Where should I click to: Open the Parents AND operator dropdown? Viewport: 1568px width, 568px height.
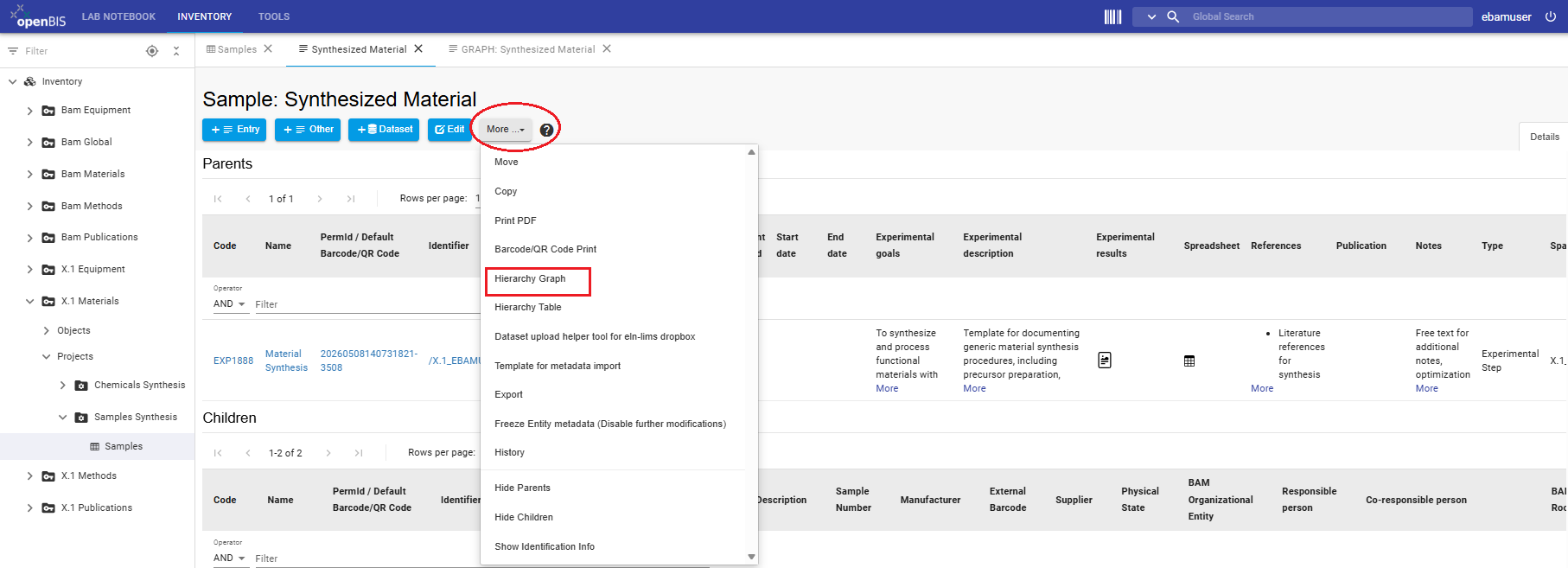(x=229, y=304)
